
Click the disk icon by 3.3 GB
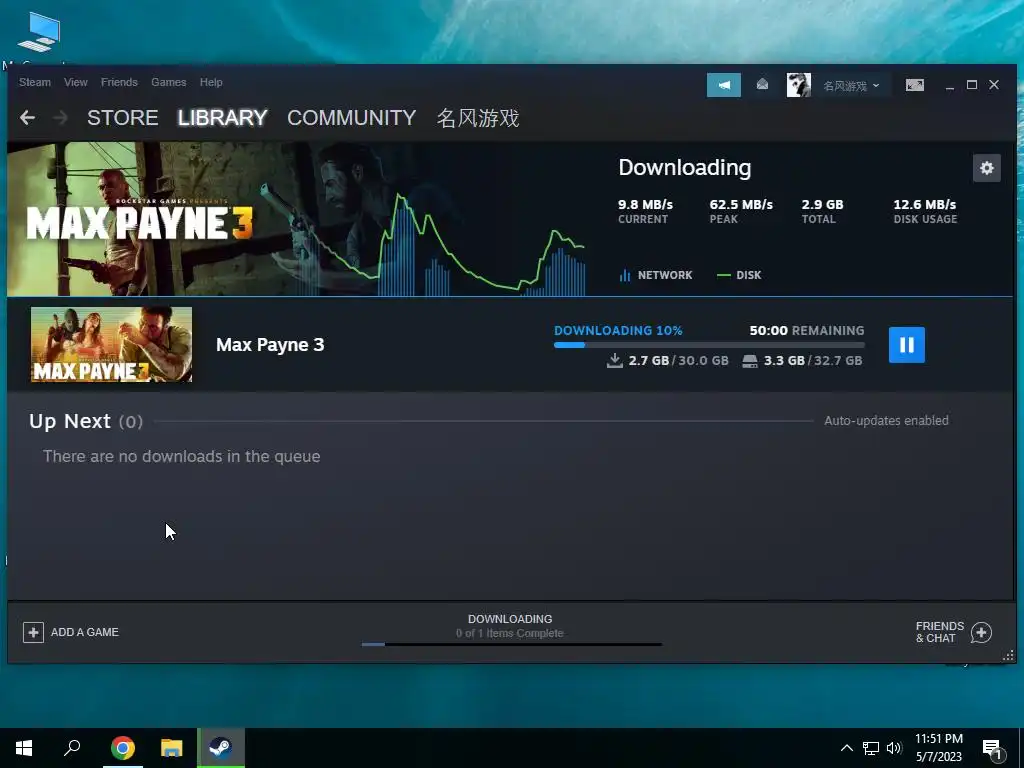point(750,361)
